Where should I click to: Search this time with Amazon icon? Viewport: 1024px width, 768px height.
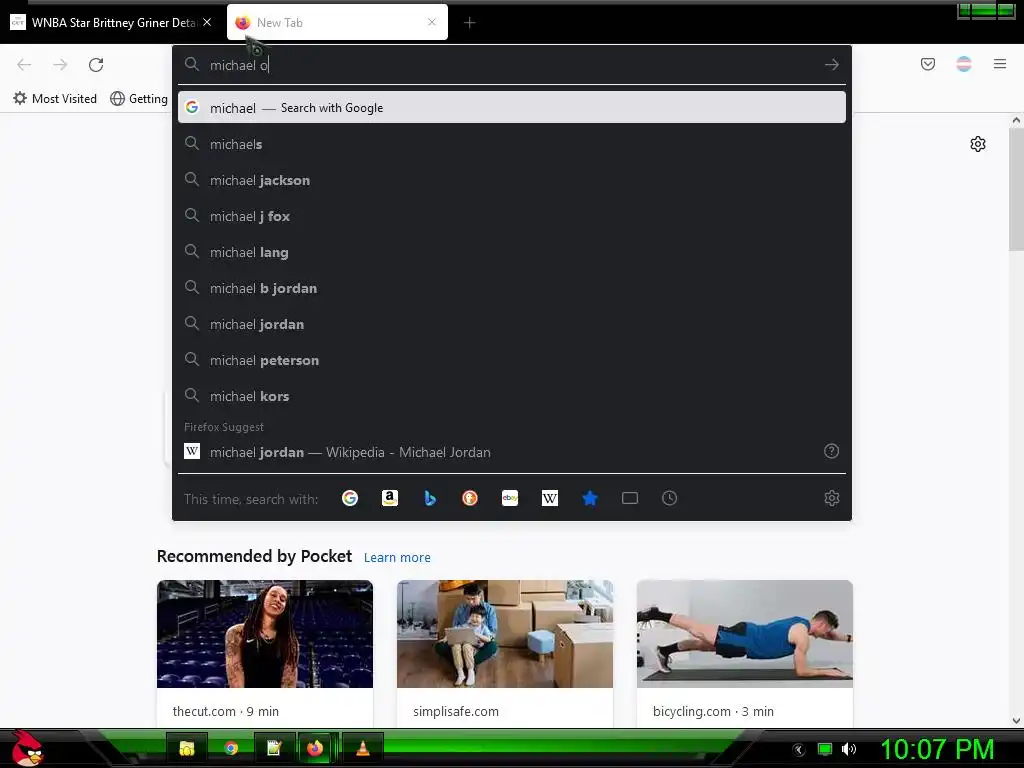[390, 498]
